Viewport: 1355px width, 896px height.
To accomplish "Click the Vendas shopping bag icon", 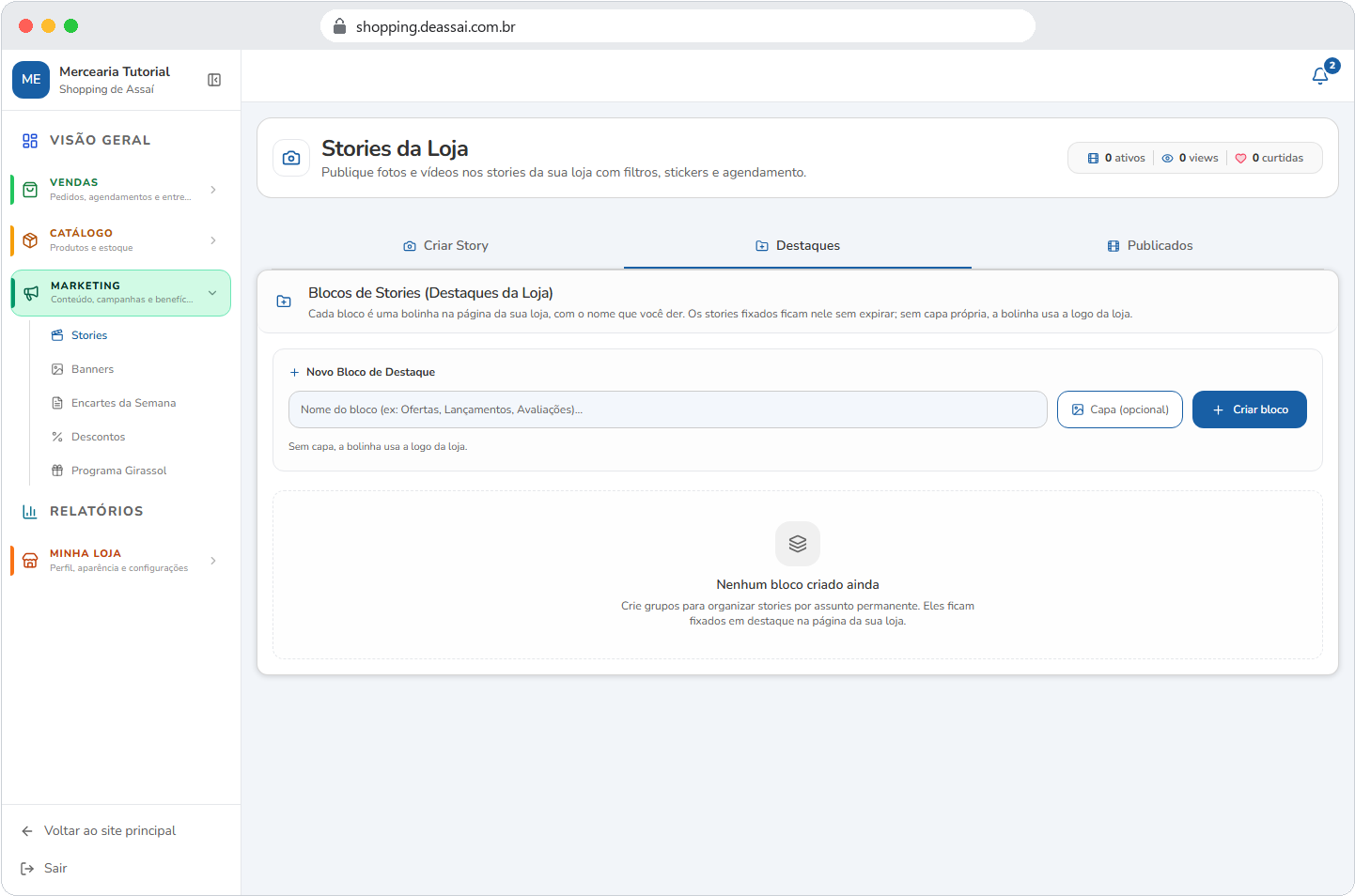I will coord(30,190).
